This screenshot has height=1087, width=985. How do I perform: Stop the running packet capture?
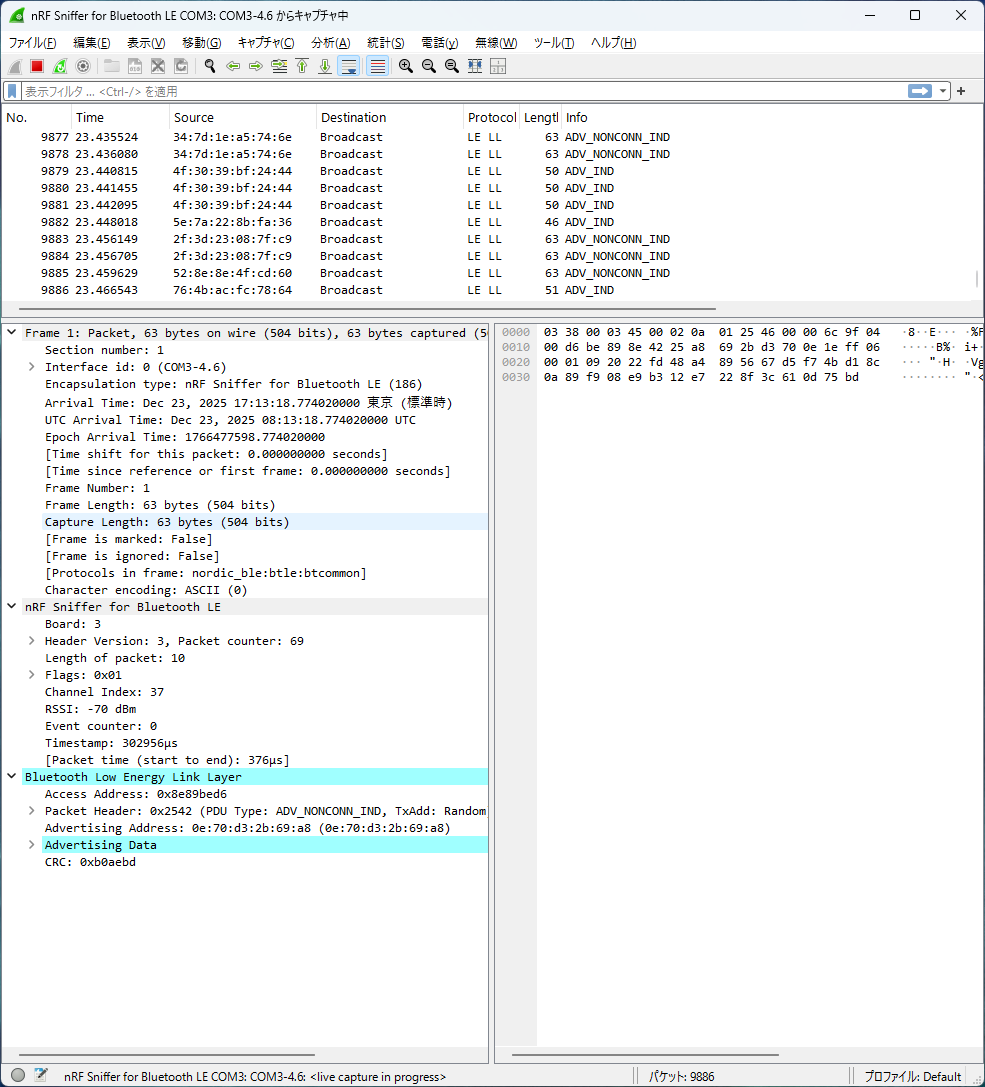click(x=37, y=66)
